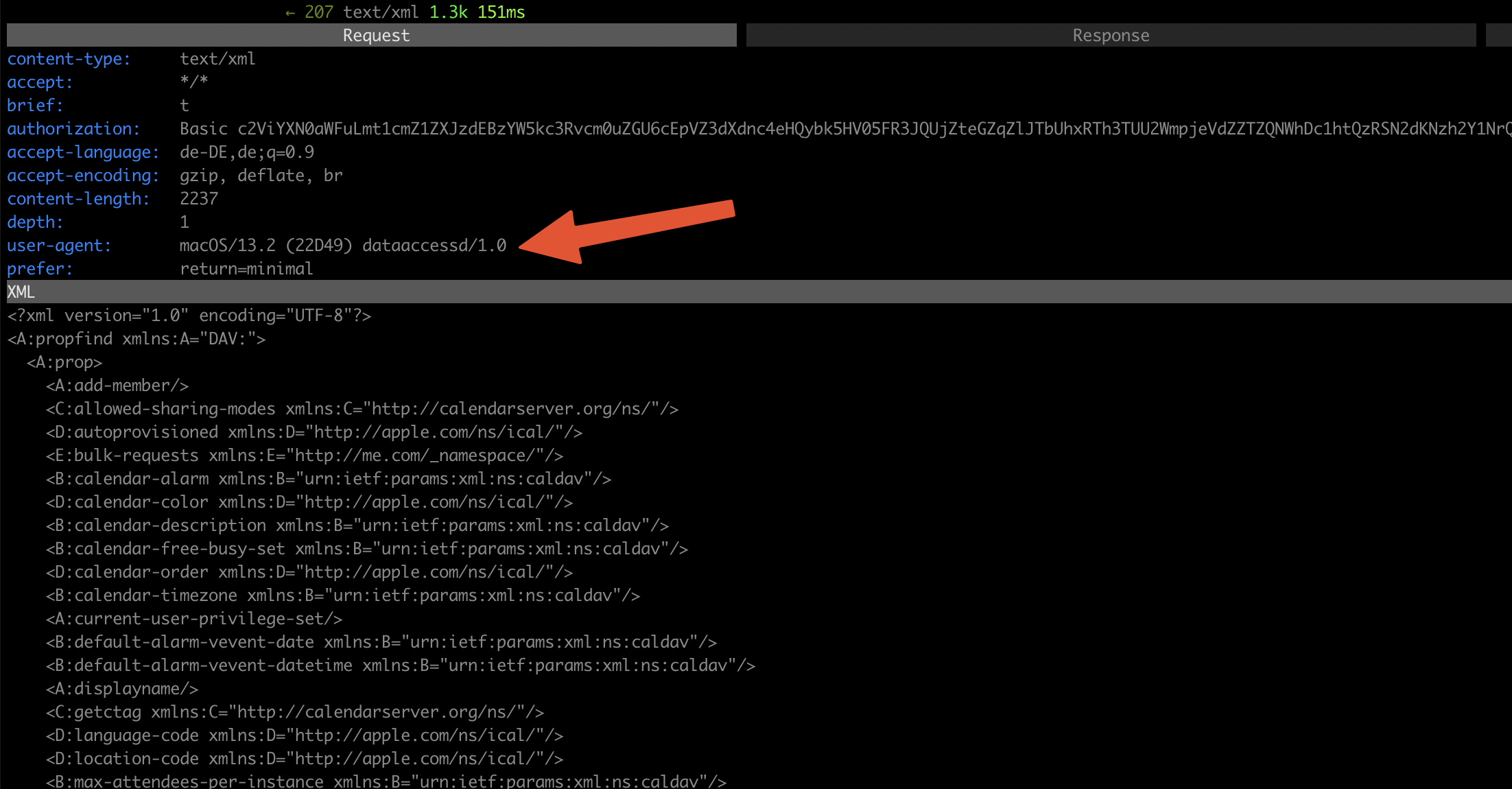
Task: Click the response arrow icon before 207
Action: tap(290, 13)
